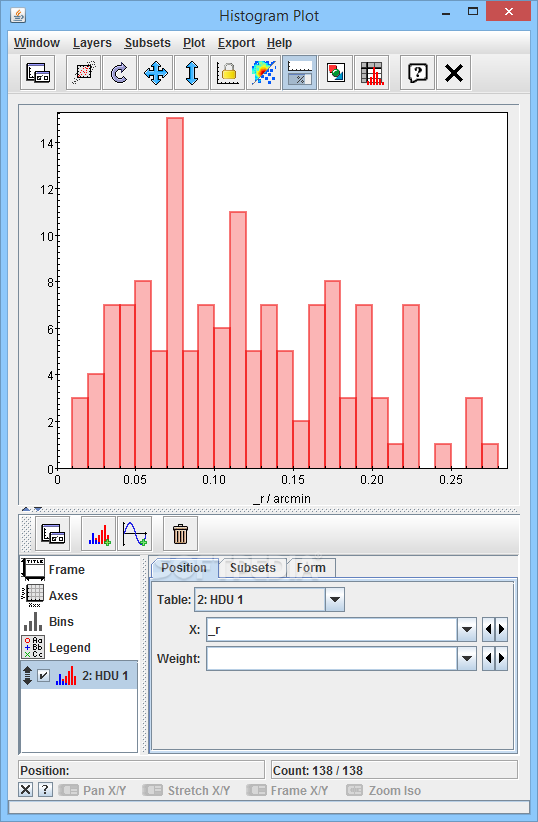
Task: Click the X field containing _r
Action: click(x=332, y=630)
